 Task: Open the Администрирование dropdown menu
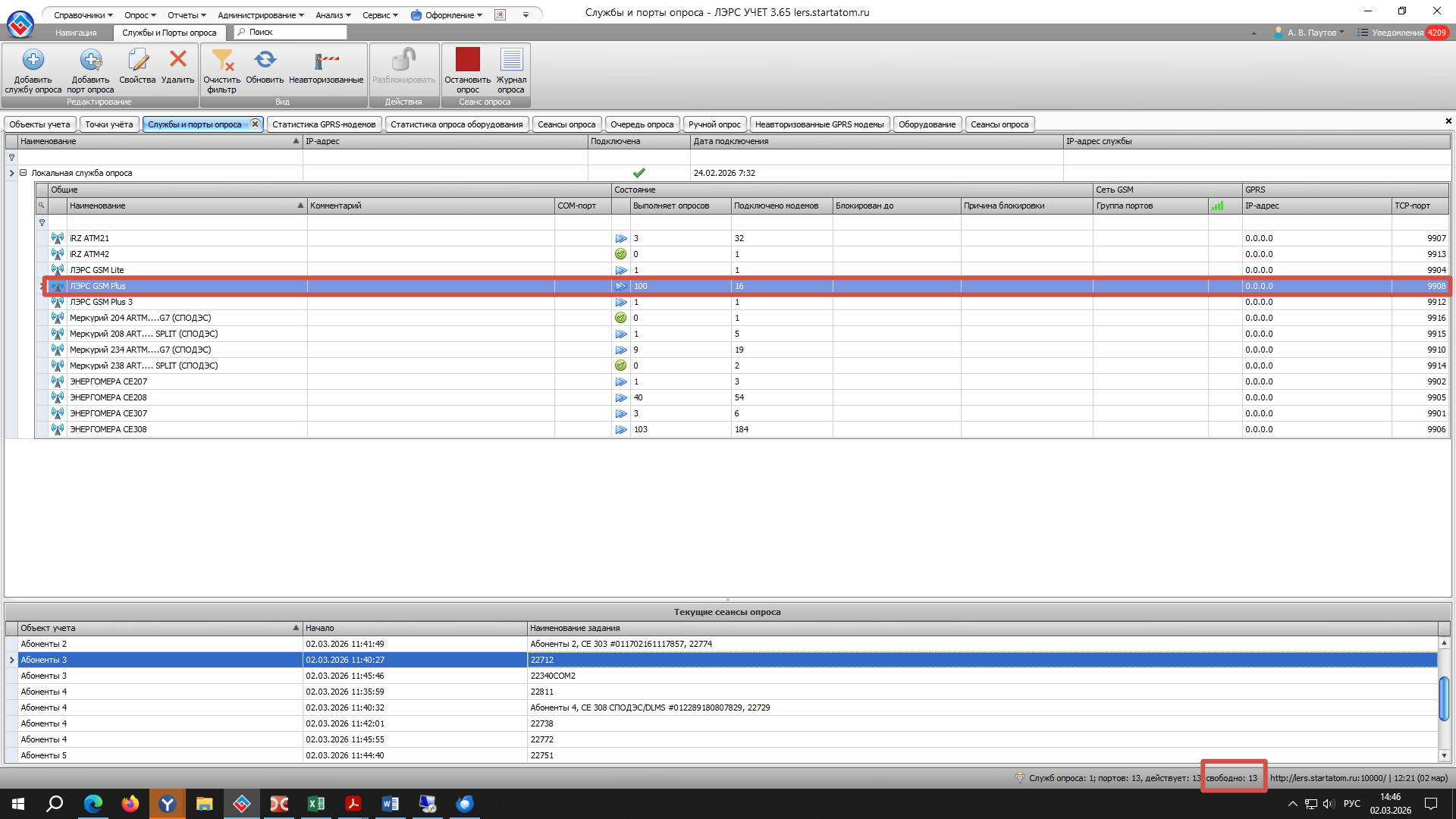click(x=260, y=15)
